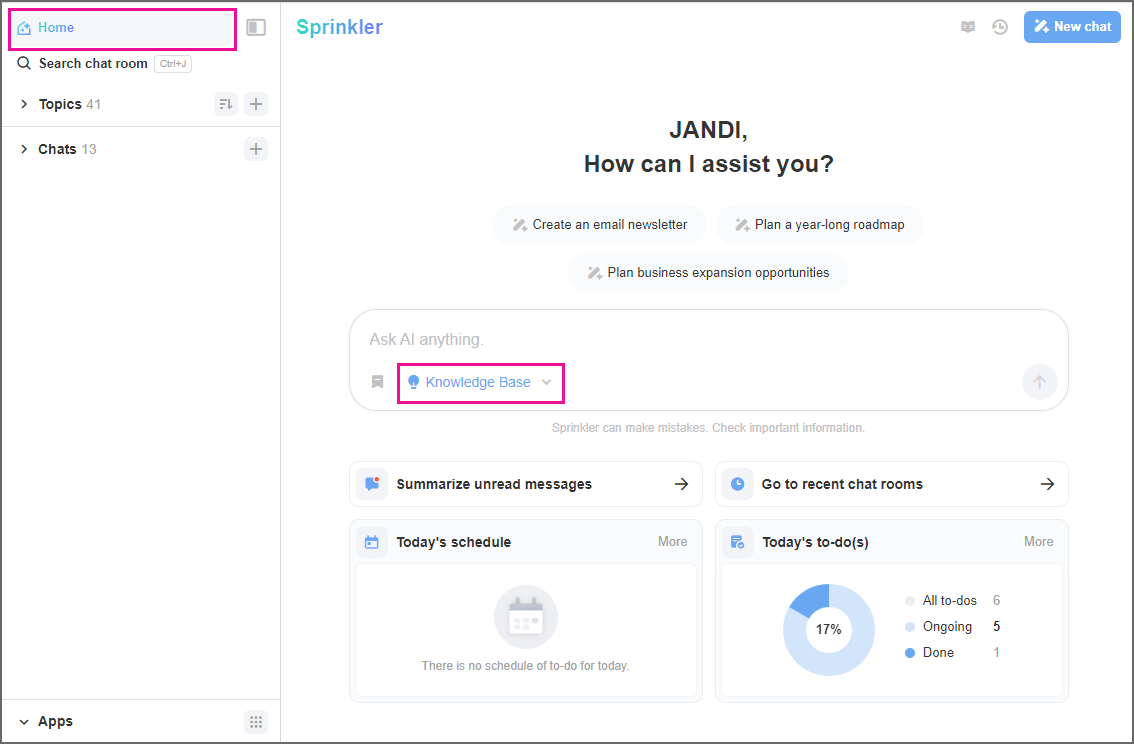Click the empty schedule calendar illustration
Image resolution: width=1134 pixels, height=744 pixels.
tap(526, 617)
